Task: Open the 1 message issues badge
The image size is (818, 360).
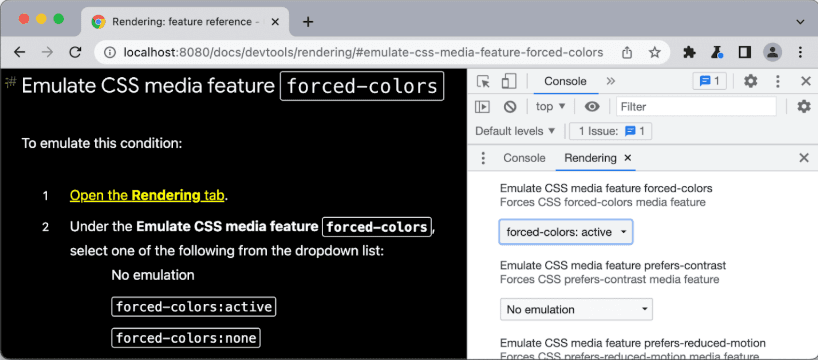Action: [709, 81]
